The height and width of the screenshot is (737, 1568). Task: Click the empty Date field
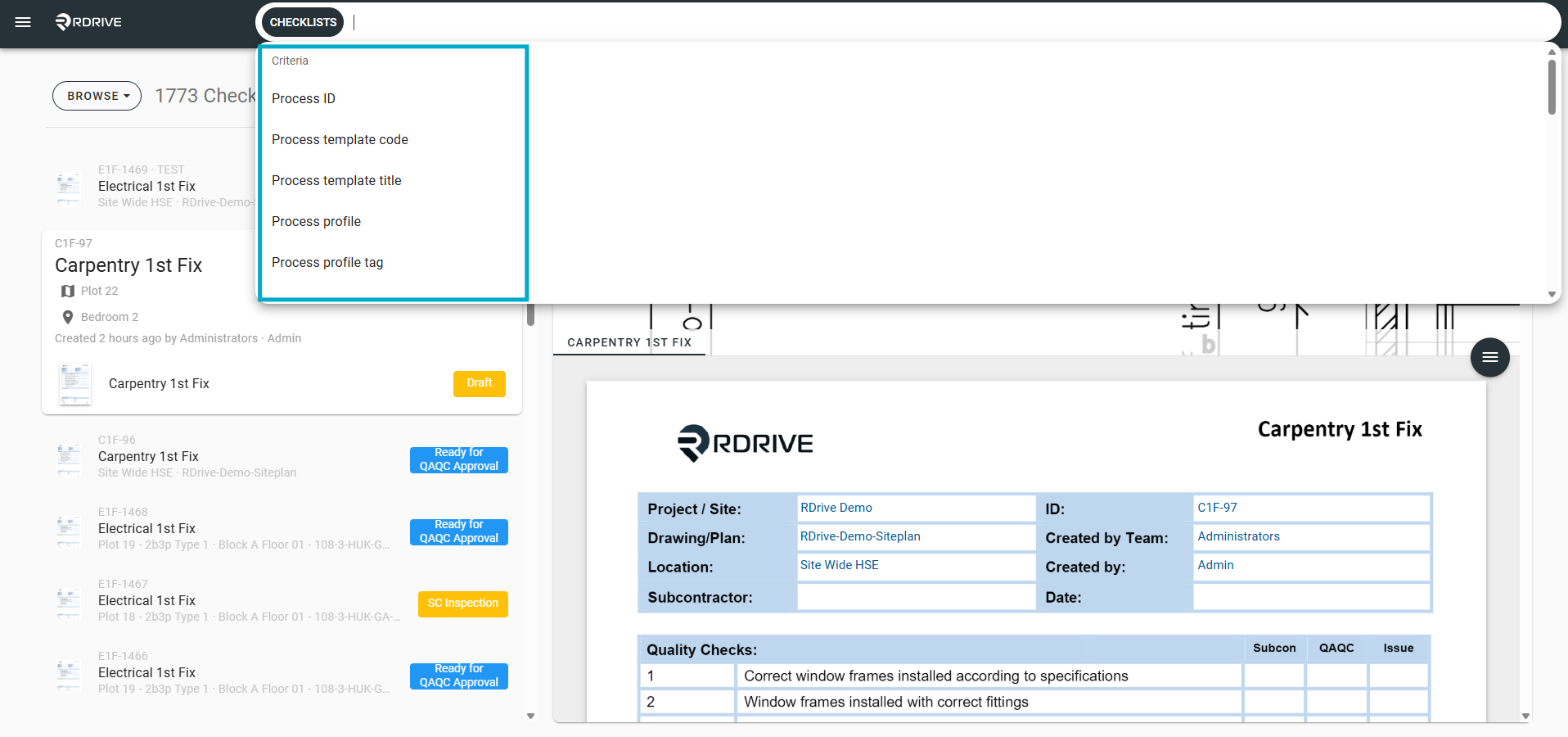pyautogui.click(x=1311, y=597)
